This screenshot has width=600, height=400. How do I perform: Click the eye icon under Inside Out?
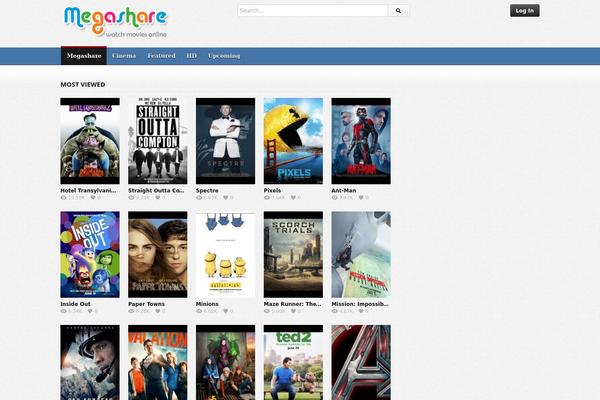point(64,311)
